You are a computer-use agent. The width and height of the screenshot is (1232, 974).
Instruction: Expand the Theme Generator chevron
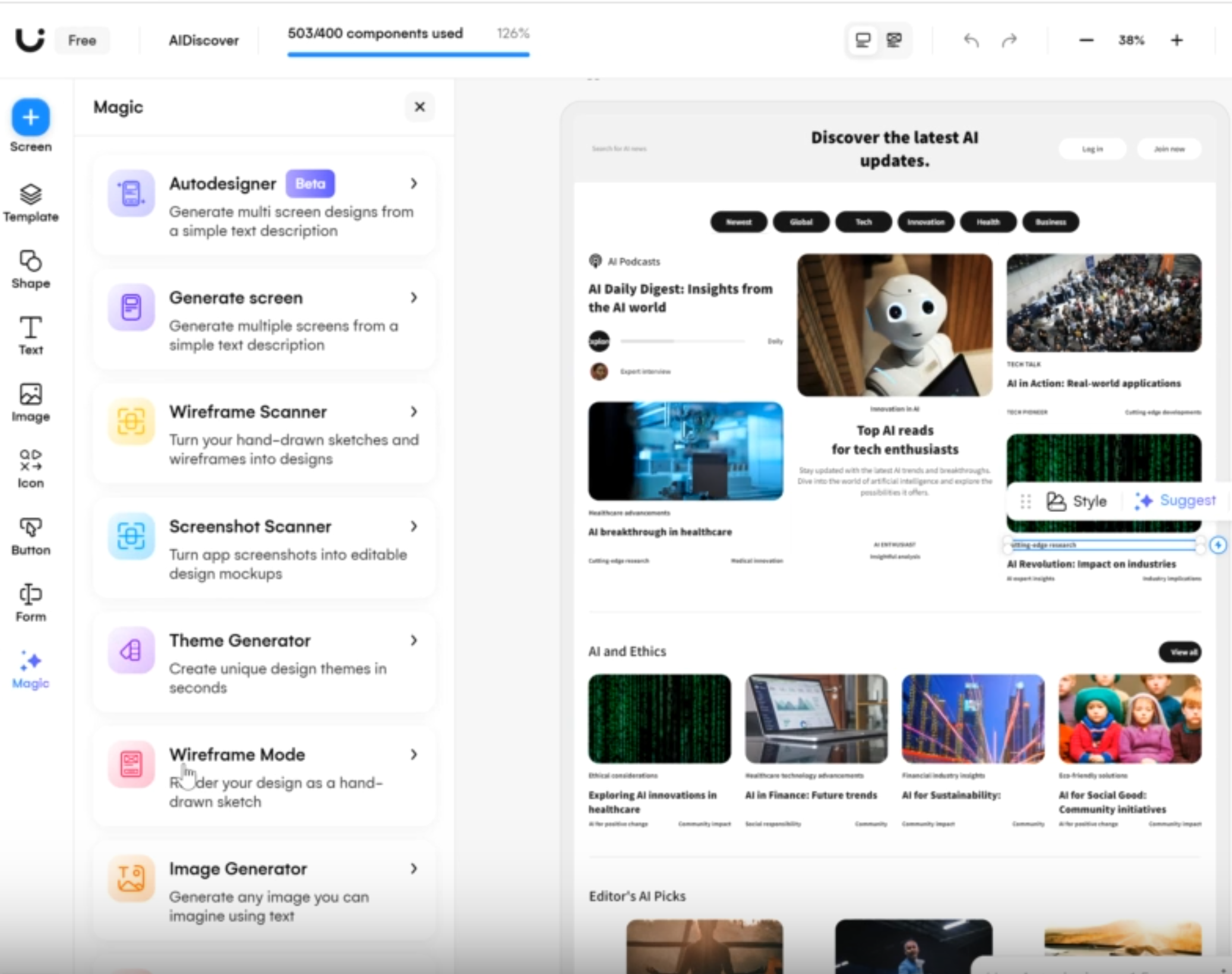pos(414,640)
